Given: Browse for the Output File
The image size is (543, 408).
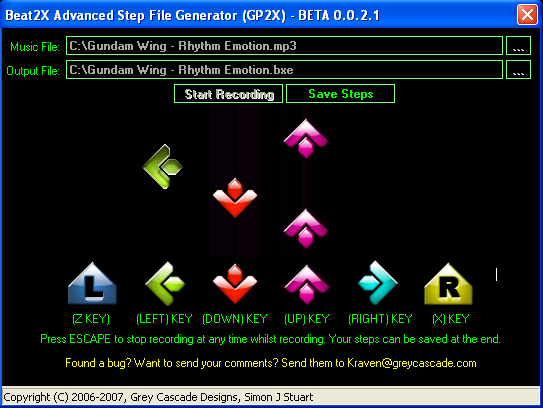Looking at the screenshot, I should pyautogui.click(x=518, y=70).
